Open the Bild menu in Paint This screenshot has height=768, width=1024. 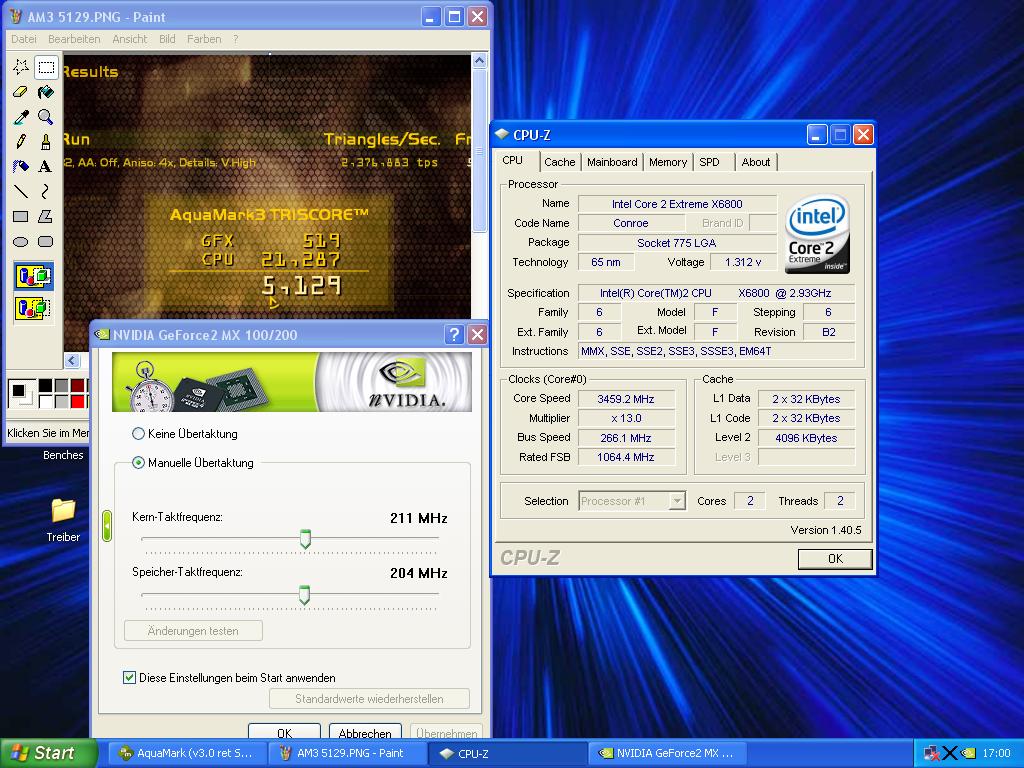coord(167,39)
